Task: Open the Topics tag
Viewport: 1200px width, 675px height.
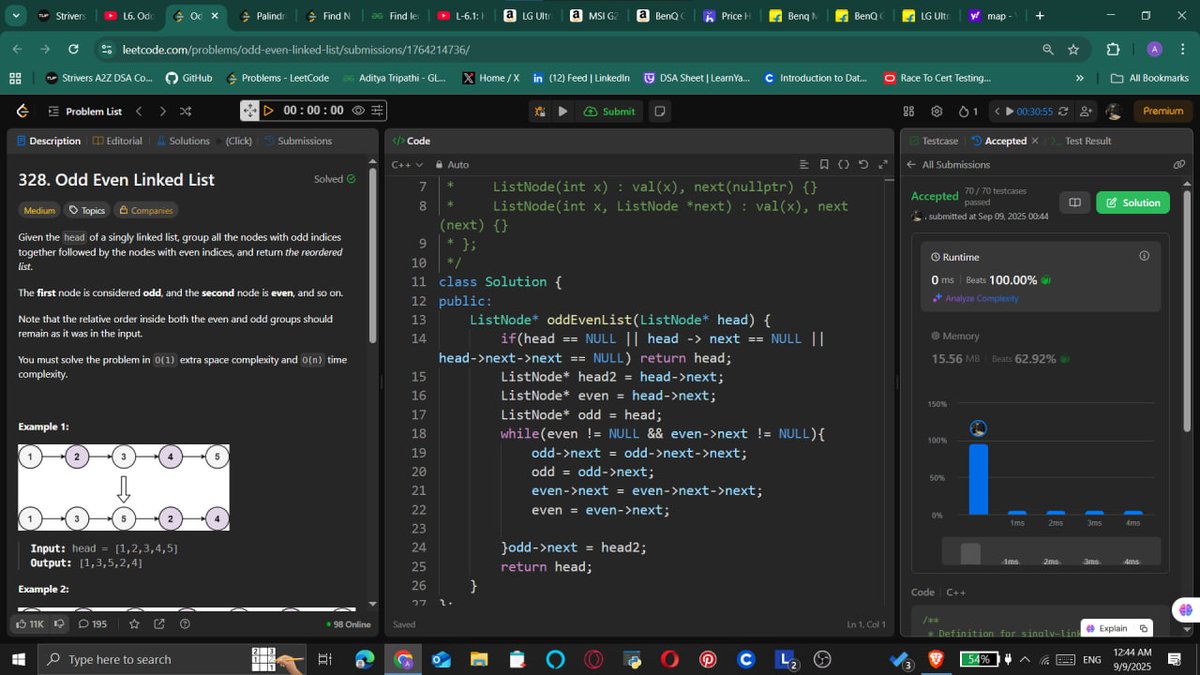Action: [x=87, y=210]
